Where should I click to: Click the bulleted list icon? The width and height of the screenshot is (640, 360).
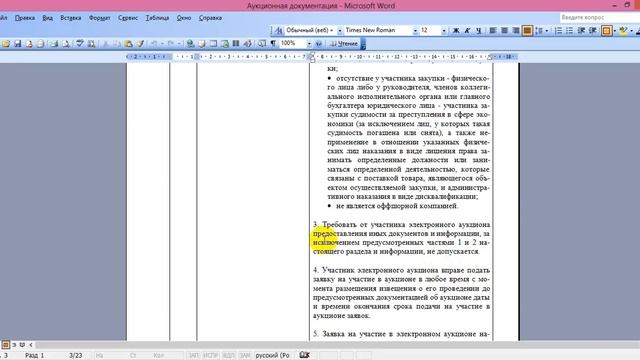point(570,31)
